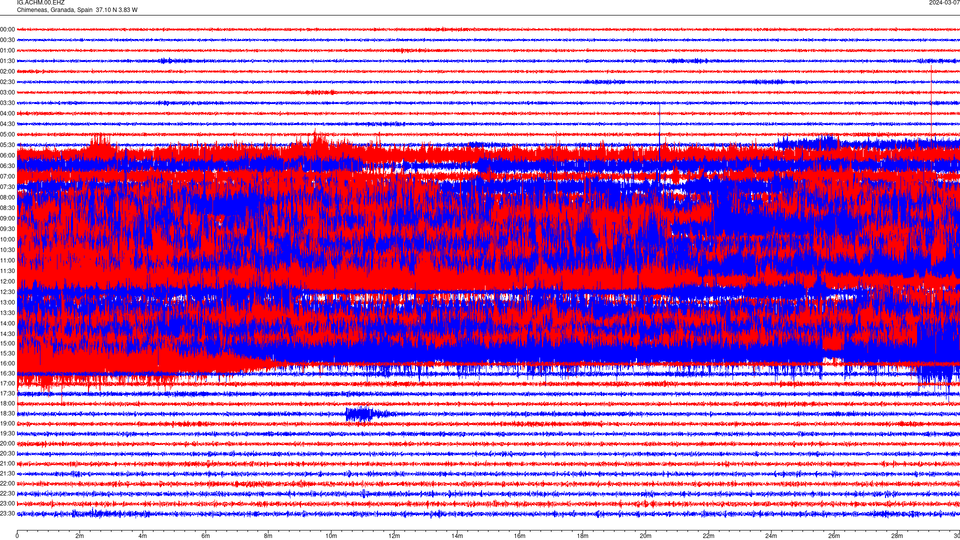Click the '14m' tick label on time axis
The image size is (960, 540).
pos(457,536)
